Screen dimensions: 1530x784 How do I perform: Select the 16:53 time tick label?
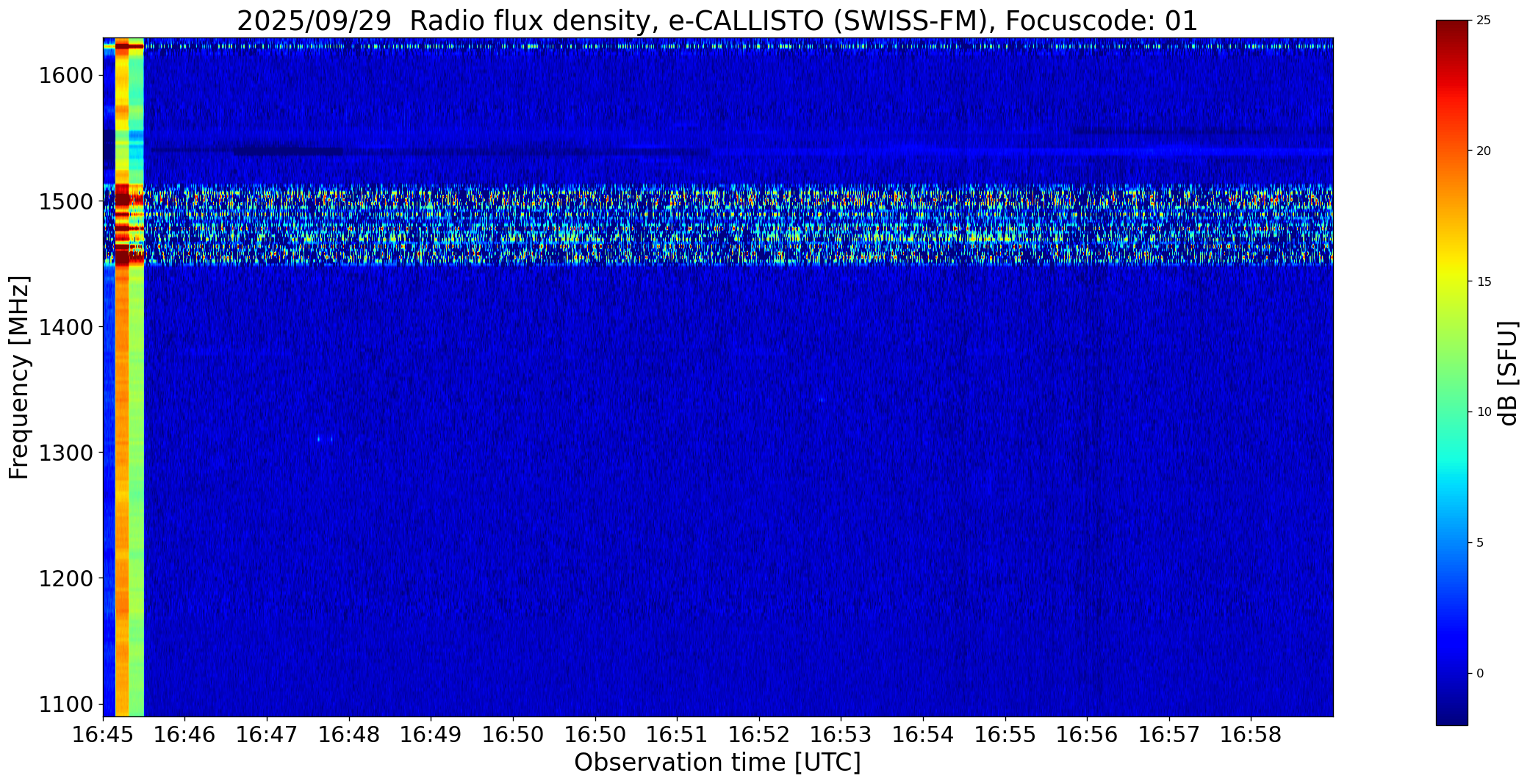(x=841, y=734)
